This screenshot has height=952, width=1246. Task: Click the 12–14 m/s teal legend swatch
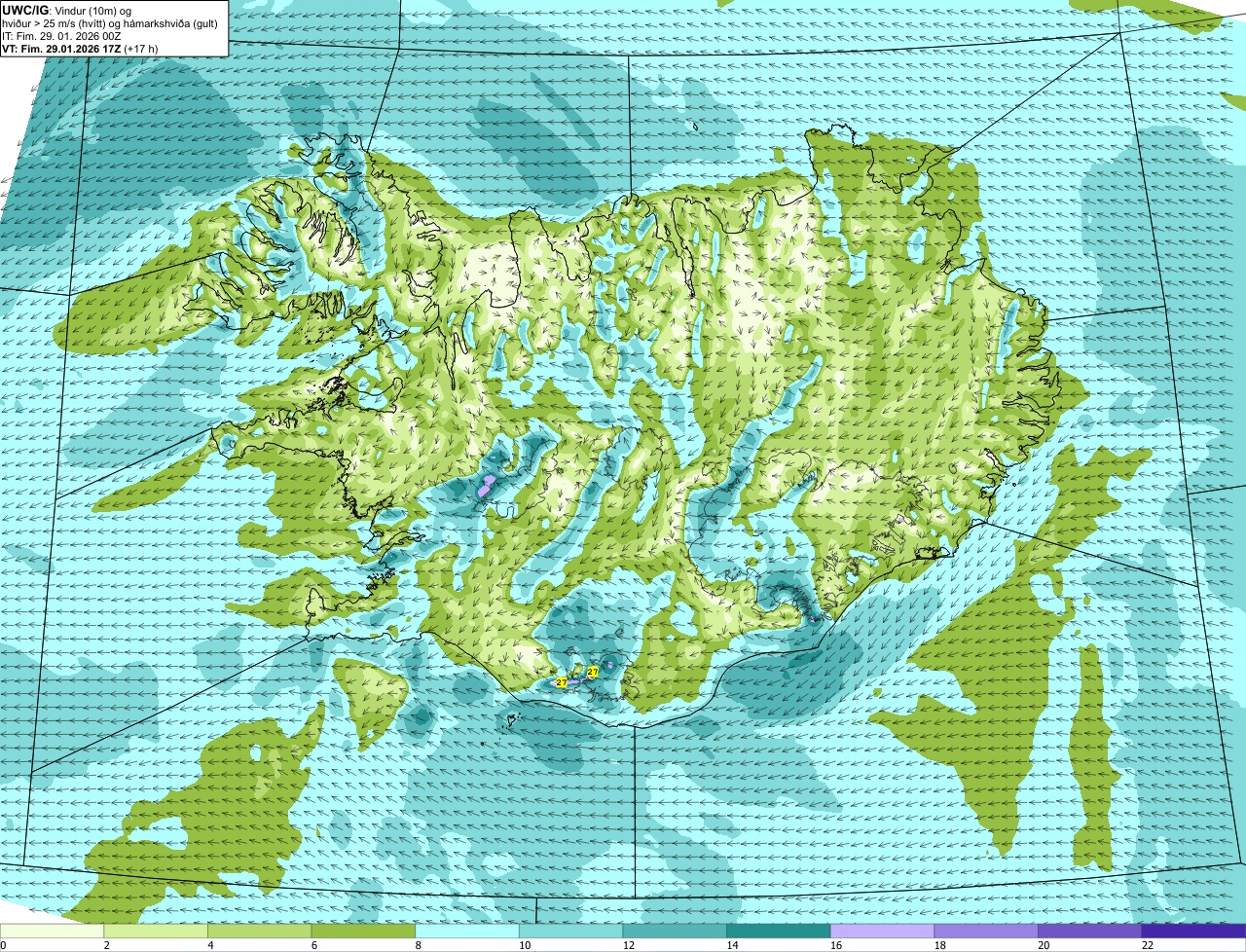point(675,932)
